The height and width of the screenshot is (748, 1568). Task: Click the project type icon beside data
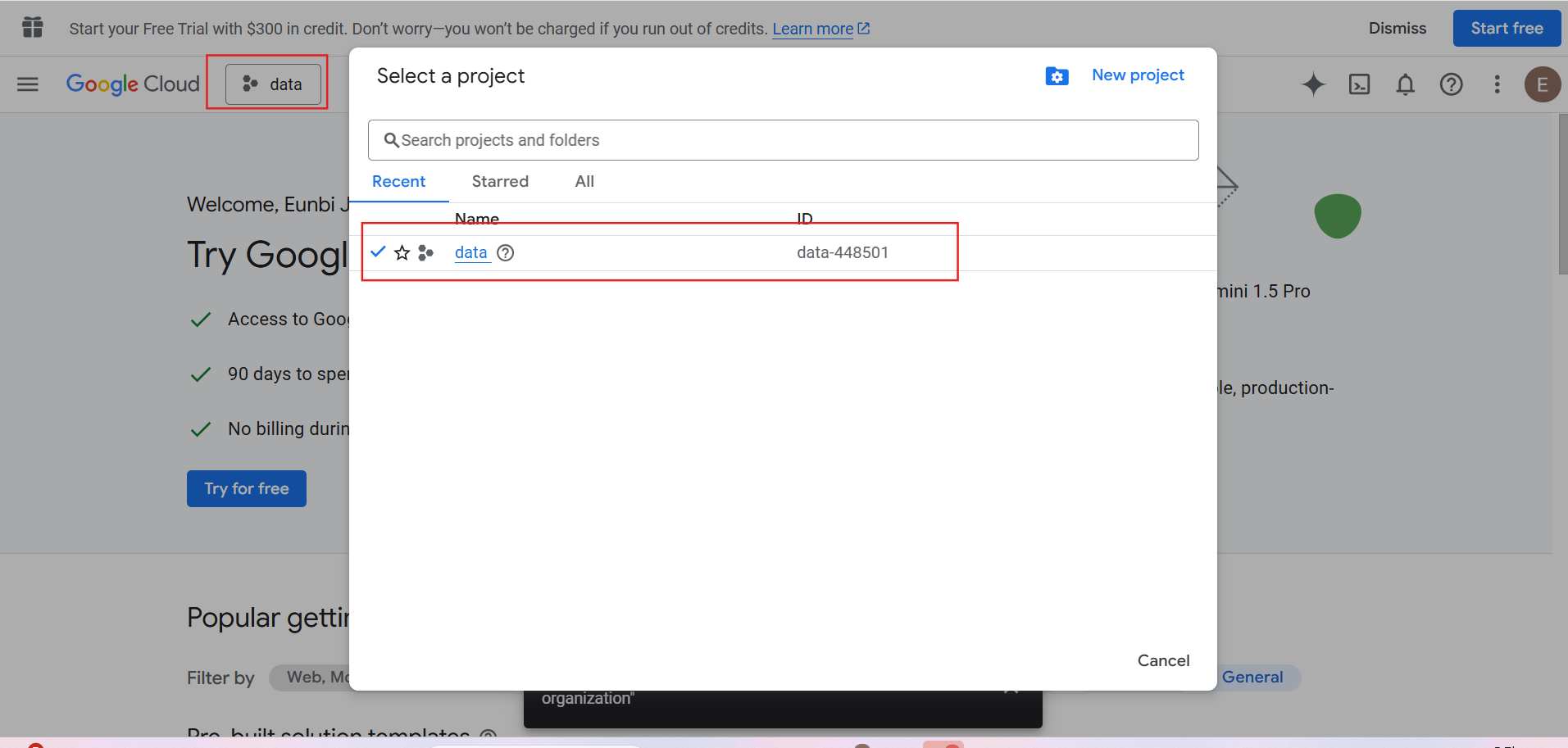[425, 252]
